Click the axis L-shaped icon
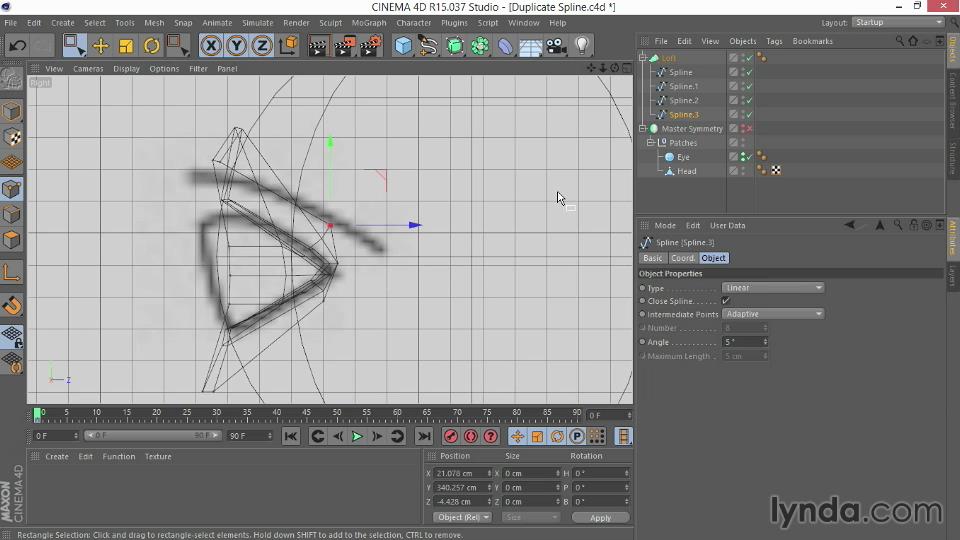Screen dimensions: 960x540 12,272
